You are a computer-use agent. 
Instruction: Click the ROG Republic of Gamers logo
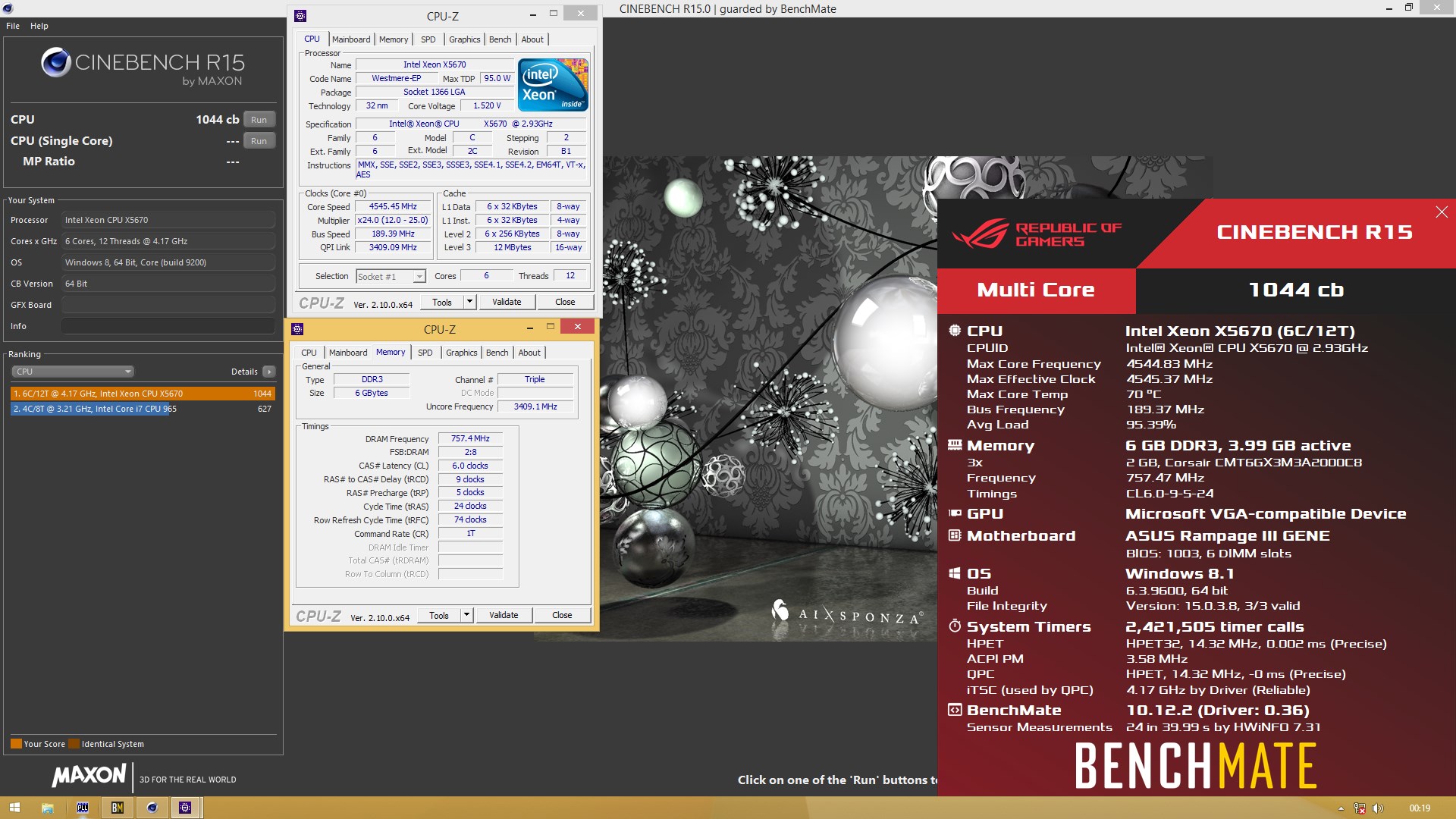pos(1036,234)
